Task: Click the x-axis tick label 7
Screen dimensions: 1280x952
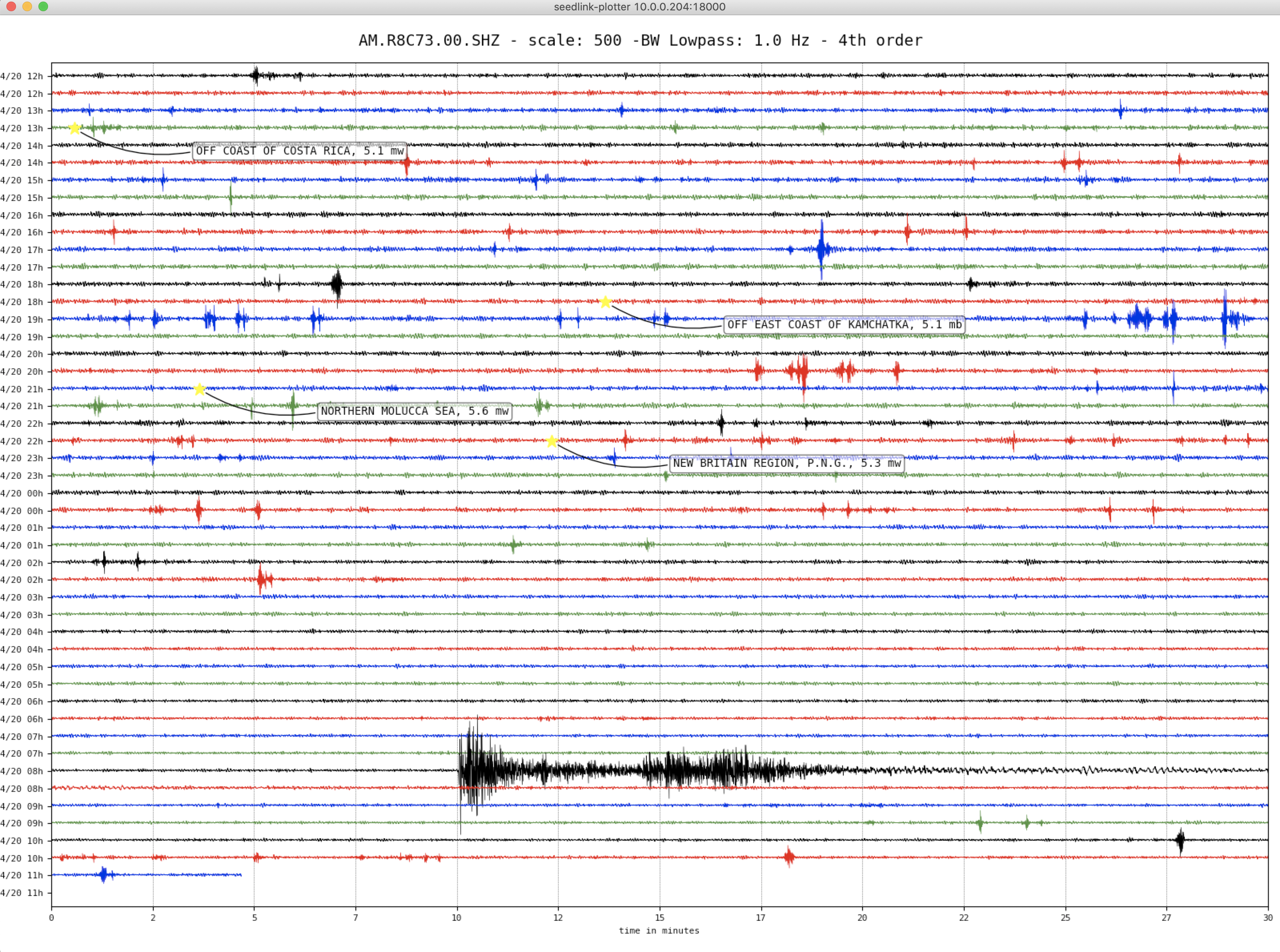Action: 355,918
